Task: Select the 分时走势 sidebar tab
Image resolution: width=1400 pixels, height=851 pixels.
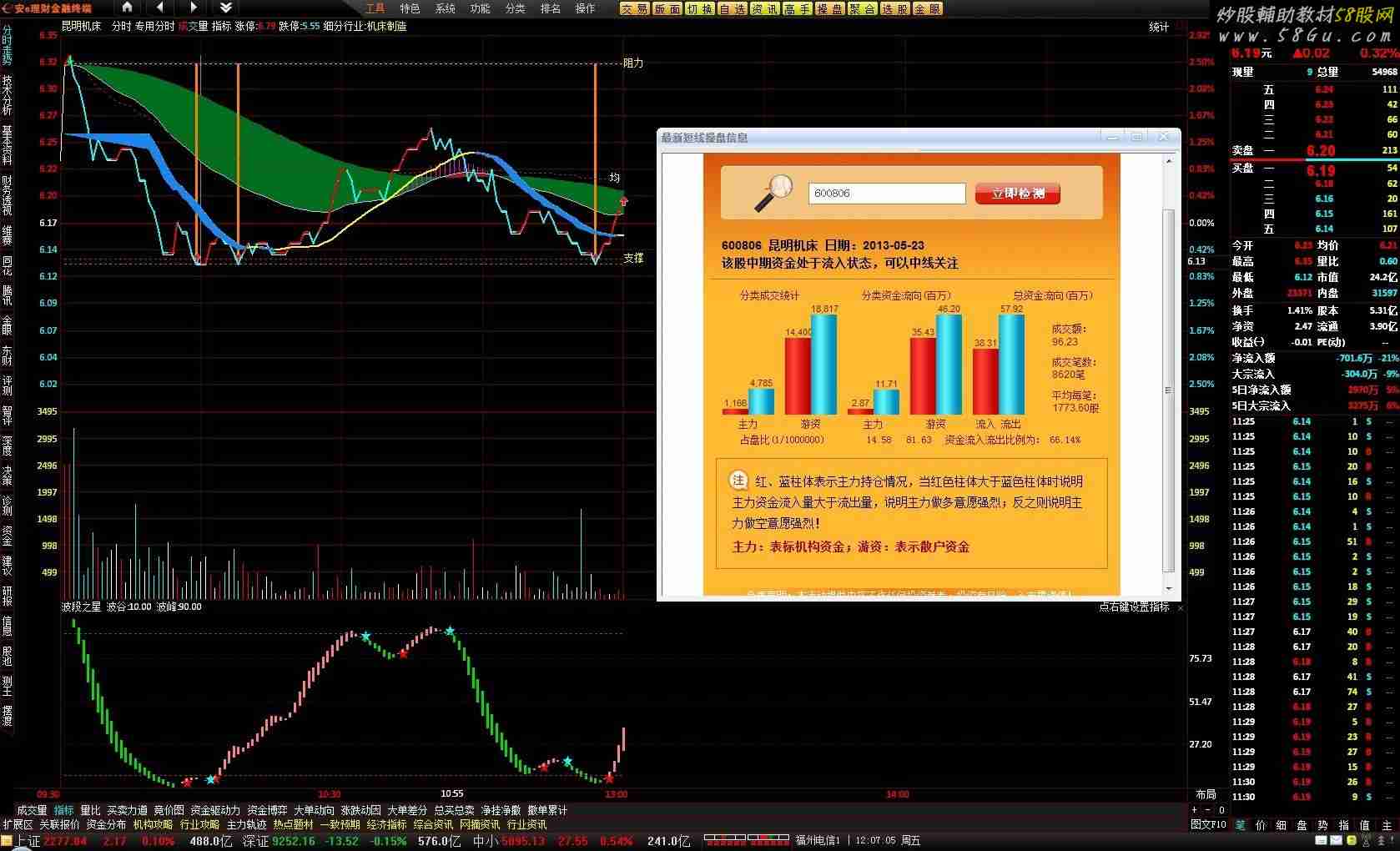Action: (x=8, y=45)
